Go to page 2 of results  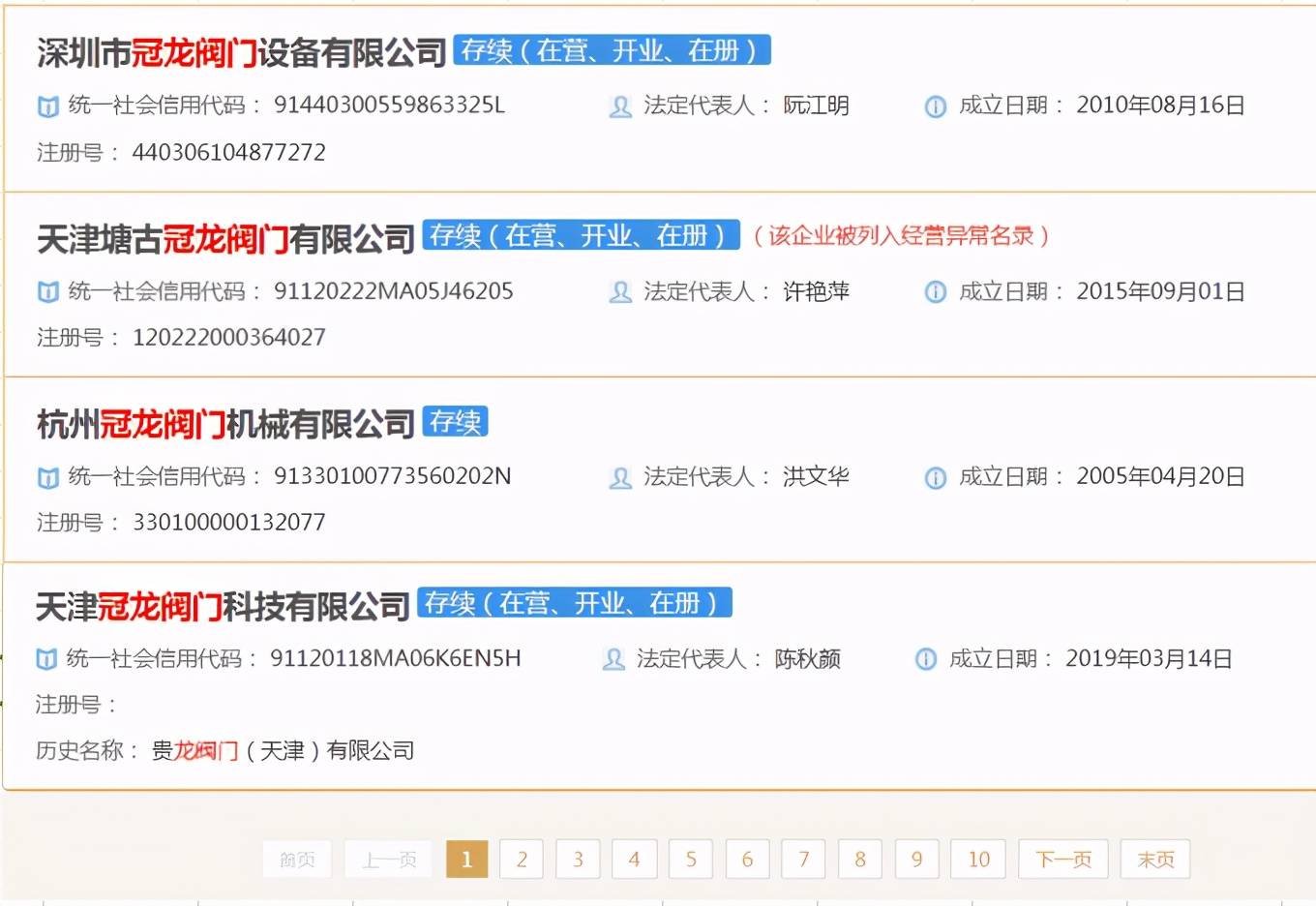[x=522, y=860]
